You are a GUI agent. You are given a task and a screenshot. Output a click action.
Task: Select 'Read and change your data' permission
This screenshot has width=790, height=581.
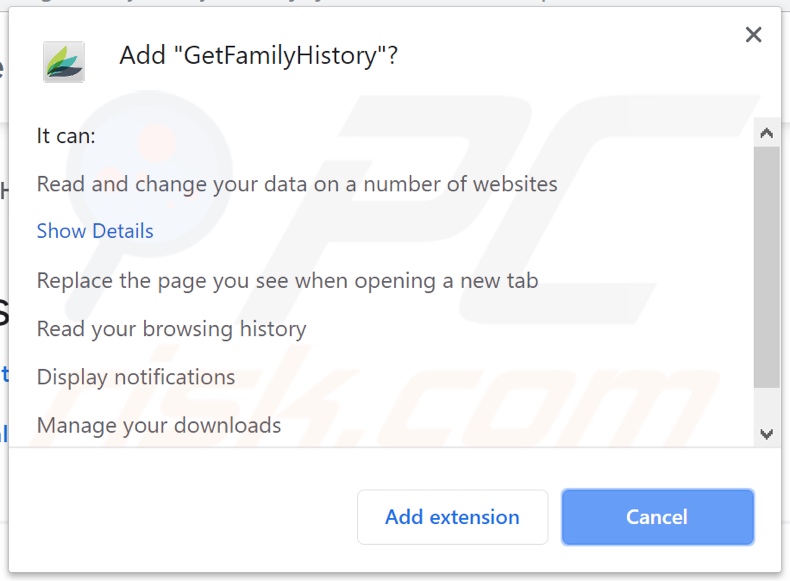pos(297,184)
